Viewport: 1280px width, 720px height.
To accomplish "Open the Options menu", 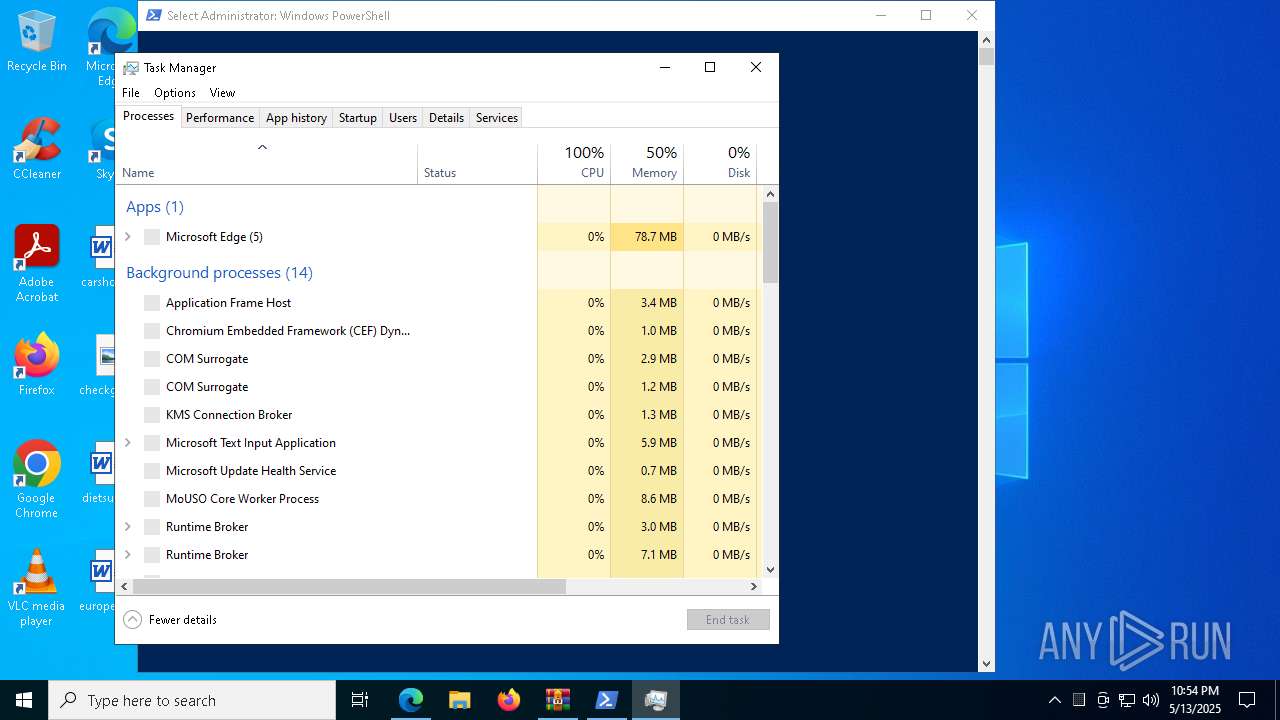I will pyautogui.click(x=175, y=93).
